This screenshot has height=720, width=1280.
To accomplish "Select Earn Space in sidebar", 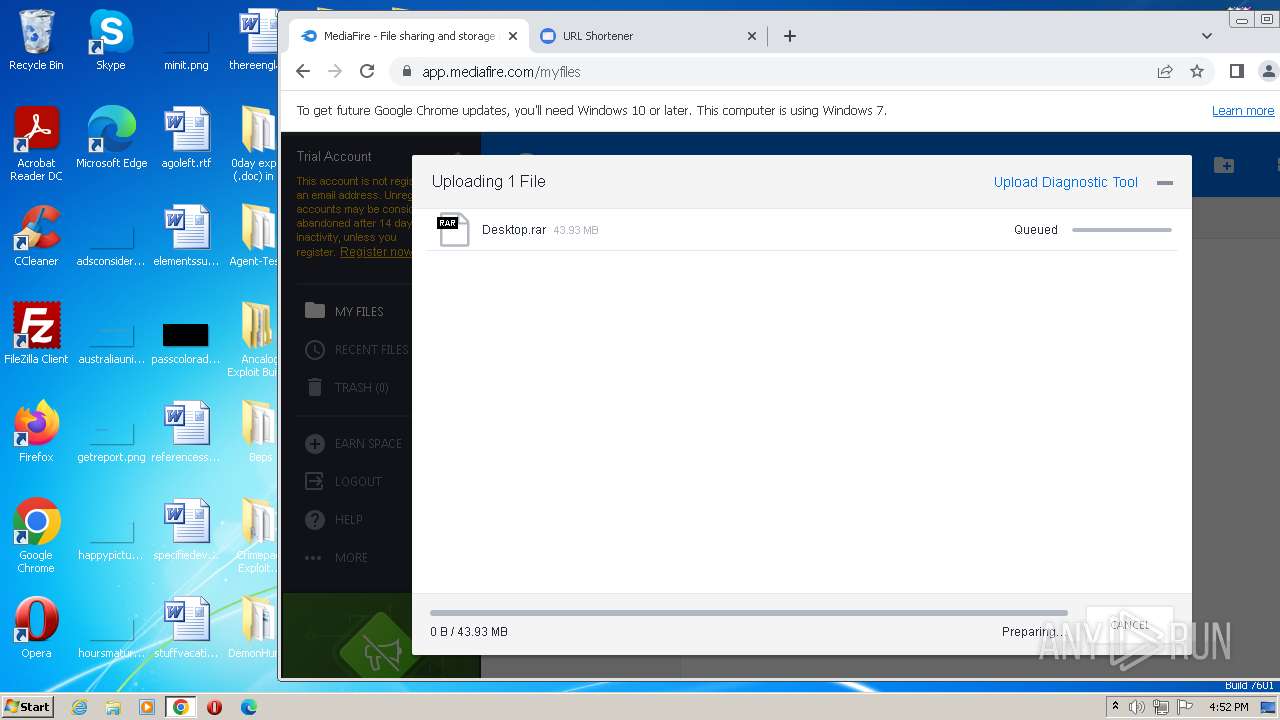I will [353, 444].
